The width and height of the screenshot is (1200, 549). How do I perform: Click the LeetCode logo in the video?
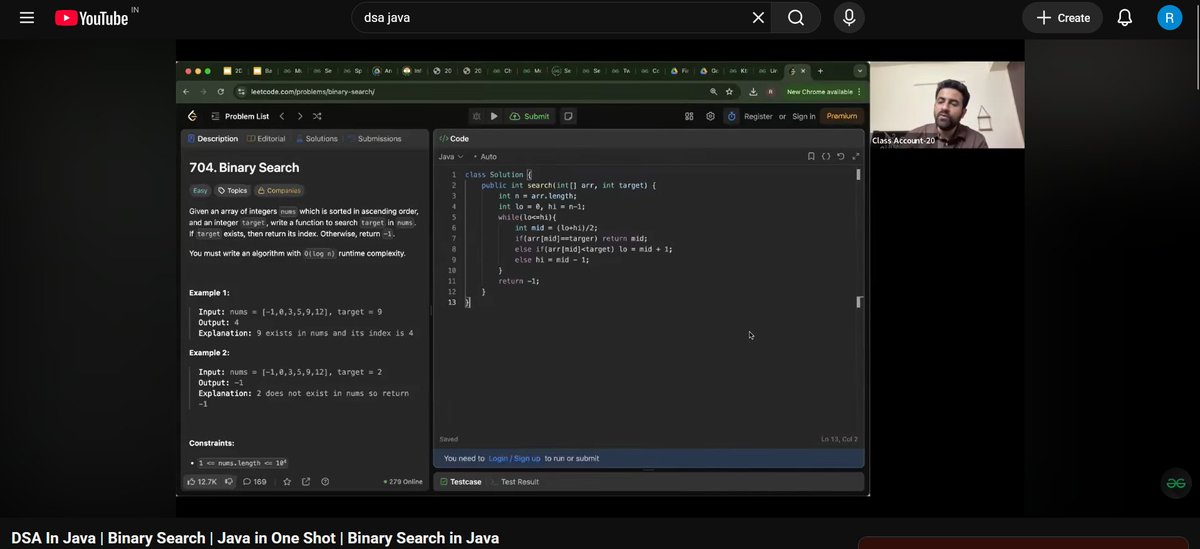coord(192,116)
